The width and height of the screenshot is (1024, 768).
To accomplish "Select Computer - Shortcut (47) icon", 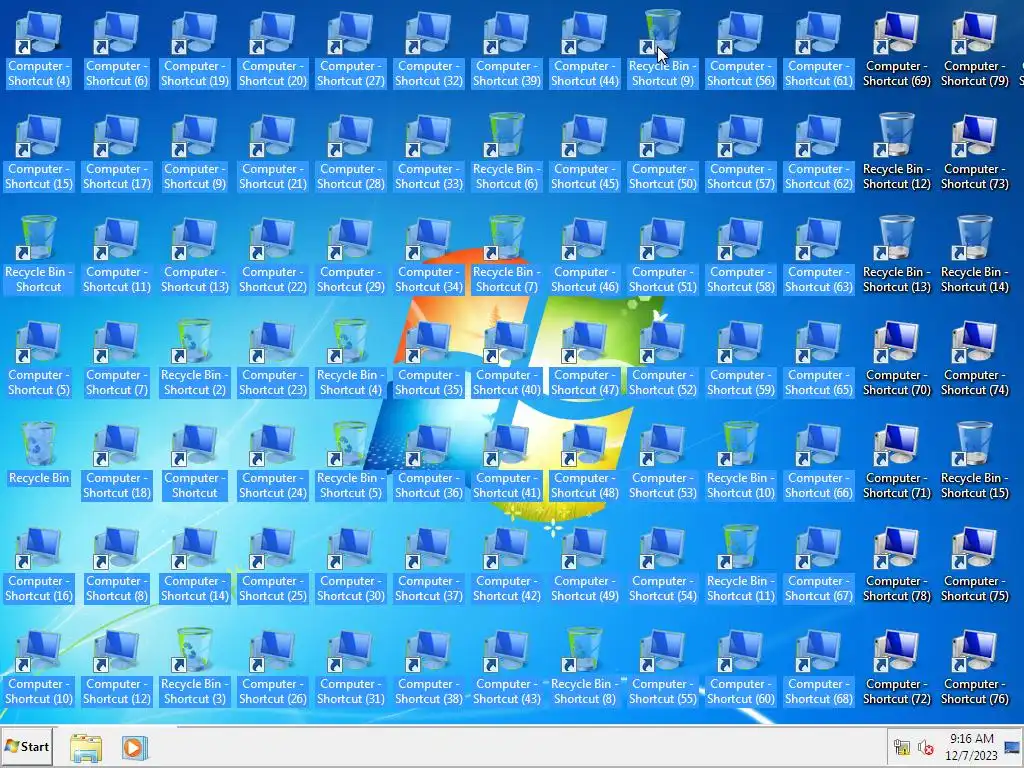I will pos(584,359).
